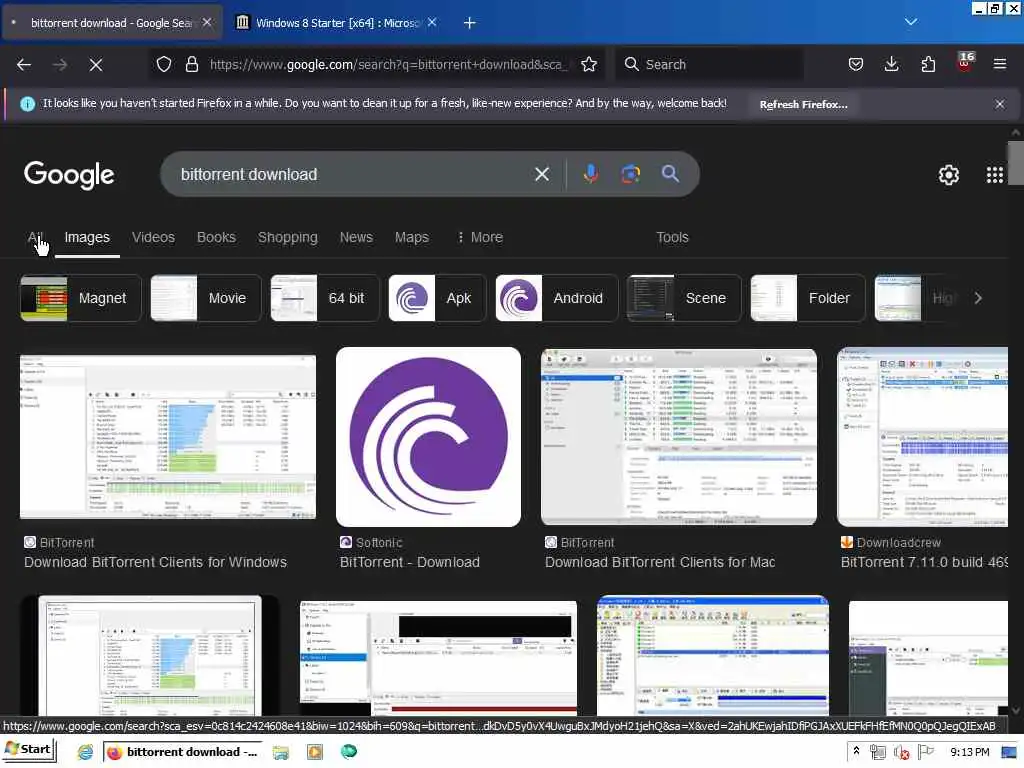The width and height of the screenshot is (1024, 768).
Task: Filter images by Scene chip
Action: click(x=684, y=298)
